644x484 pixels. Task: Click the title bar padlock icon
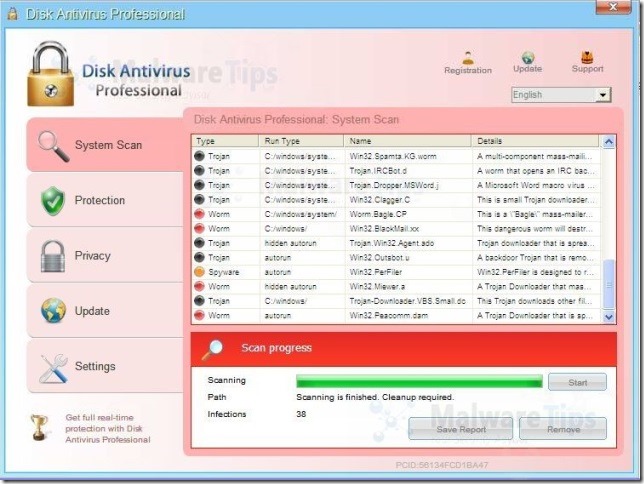(x=13, y=14)
